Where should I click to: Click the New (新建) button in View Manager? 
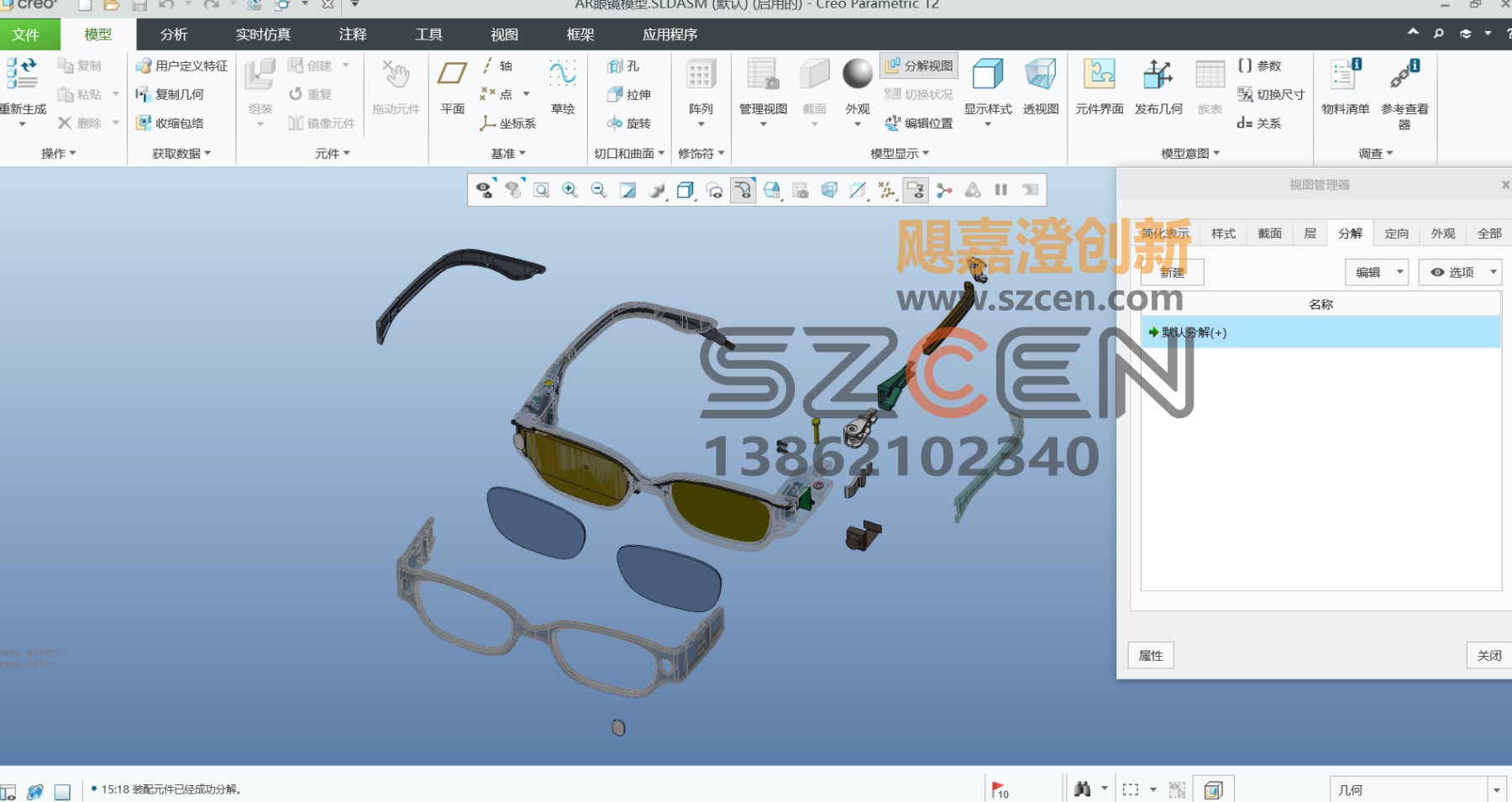point(1173,272)
